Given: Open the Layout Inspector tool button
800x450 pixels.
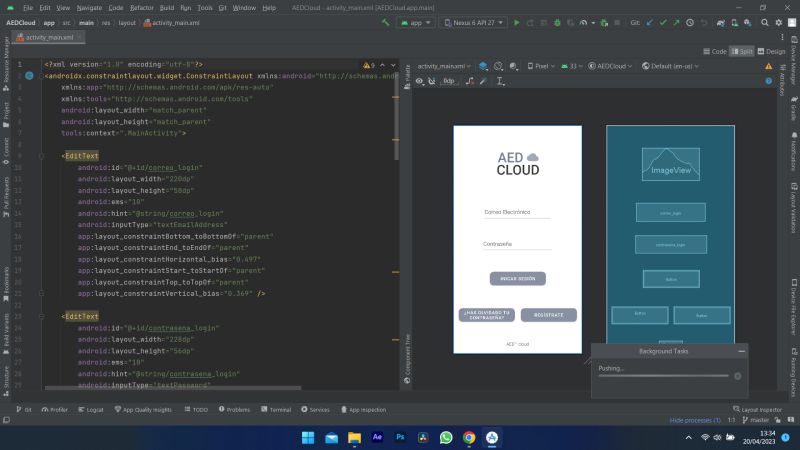Looking at the screenshot, I should pyautogui.click(x=757, y=410).
